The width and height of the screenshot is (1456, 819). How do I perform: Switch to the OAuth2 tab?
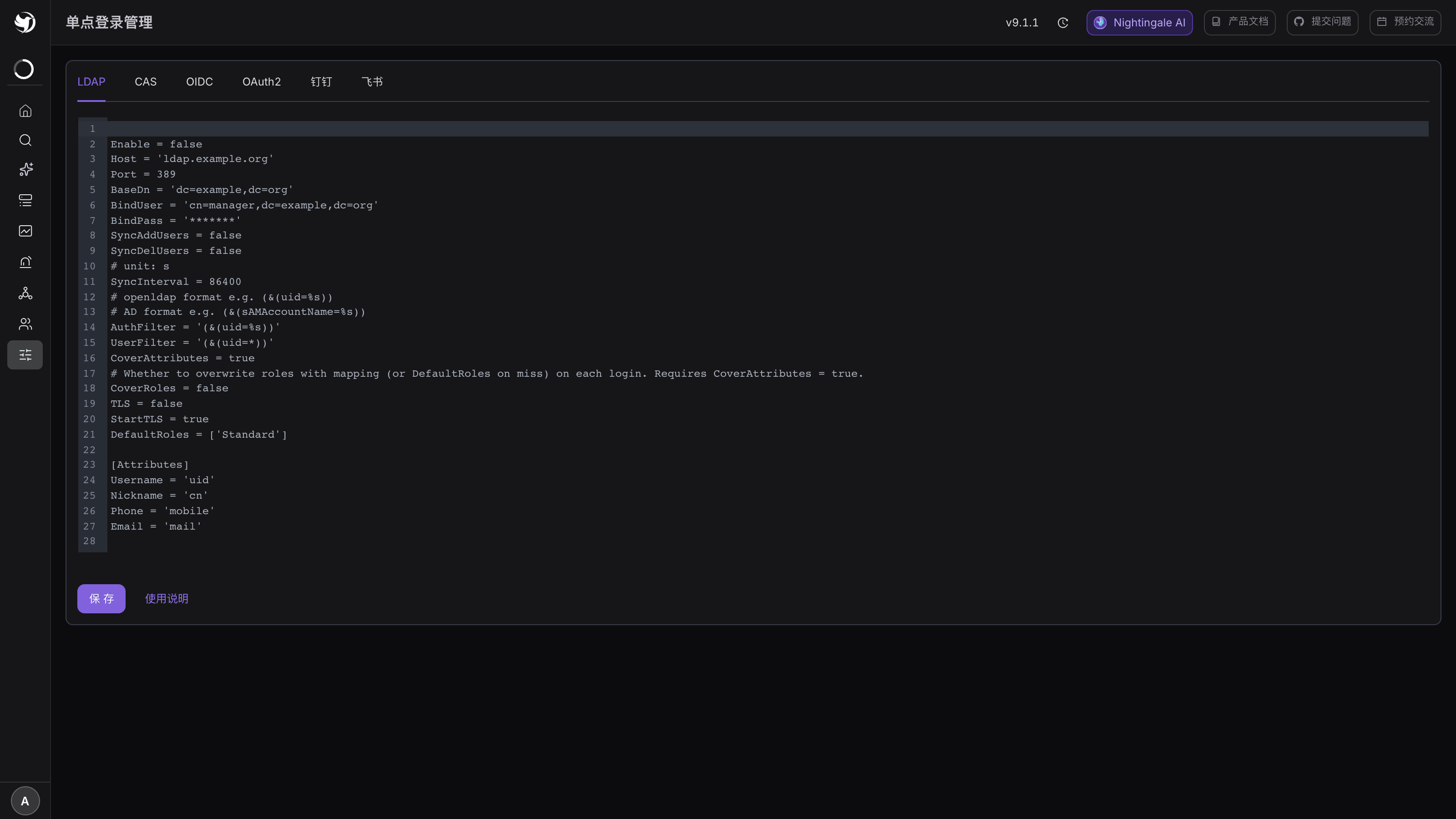(262, 82)
